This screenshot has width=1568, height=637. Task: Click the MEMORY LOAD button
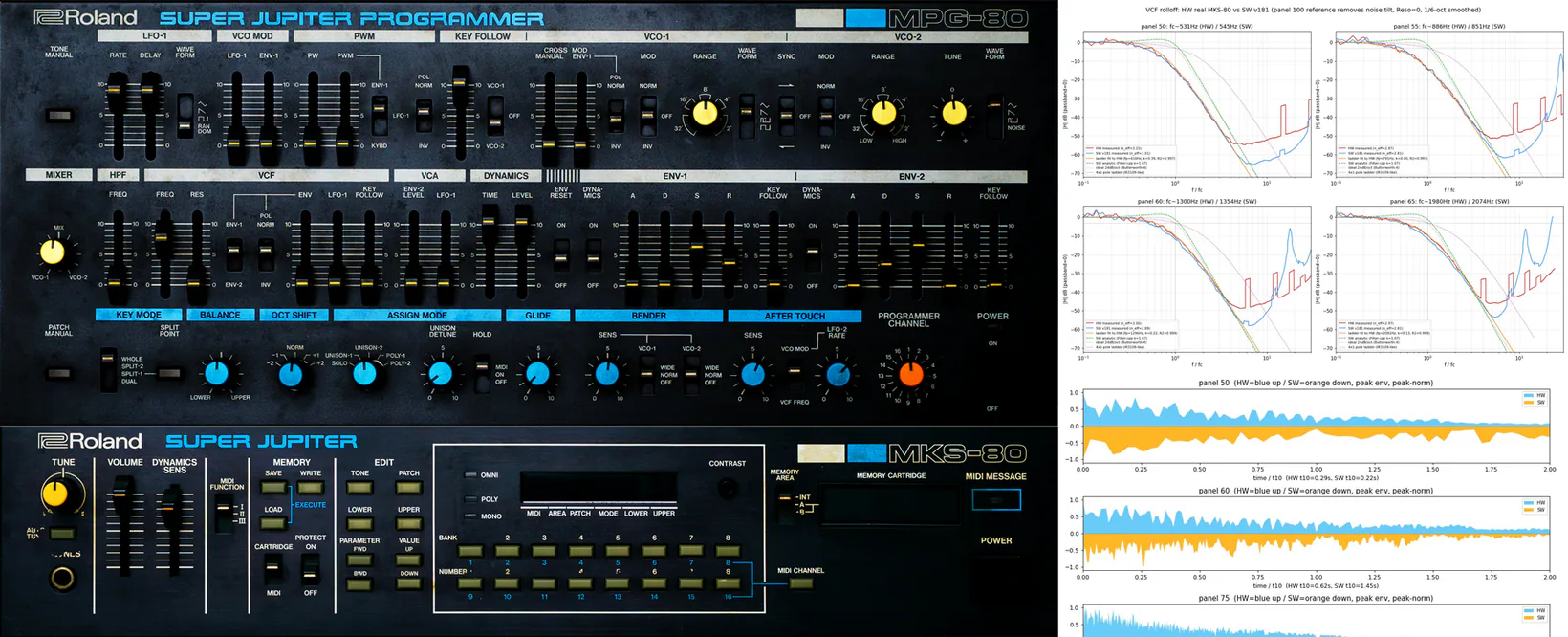coord(272,524)
